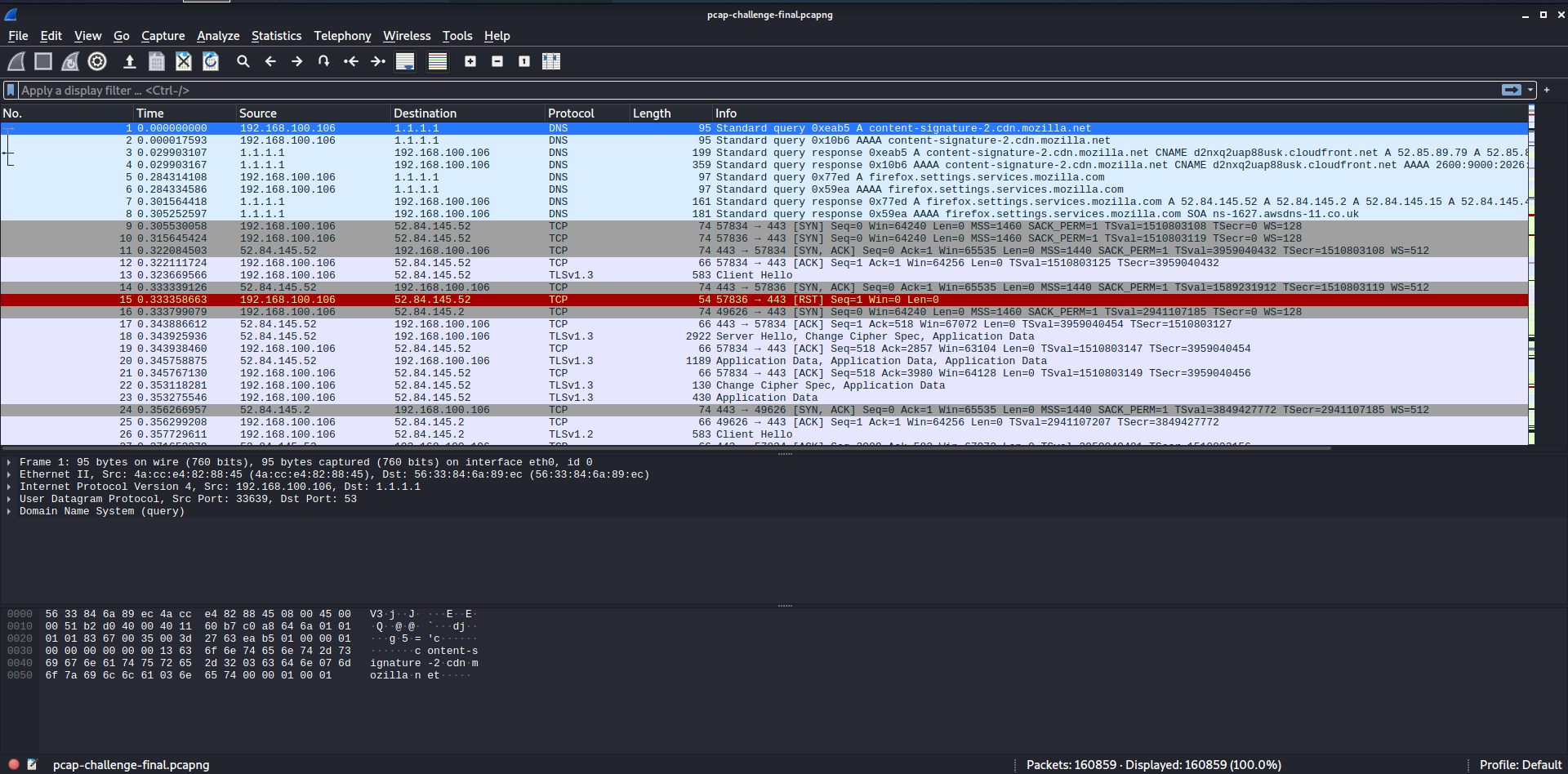This screenshot has width=1568, height=774.
Task: Open the Analyze menu
Action: click(x=218, y=36)
